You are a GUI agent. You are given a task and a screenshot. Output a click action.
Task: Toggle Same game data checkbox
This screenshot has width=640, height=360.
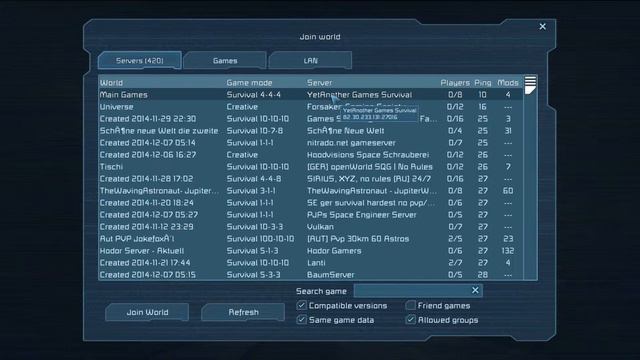click(x=302, y=320)
